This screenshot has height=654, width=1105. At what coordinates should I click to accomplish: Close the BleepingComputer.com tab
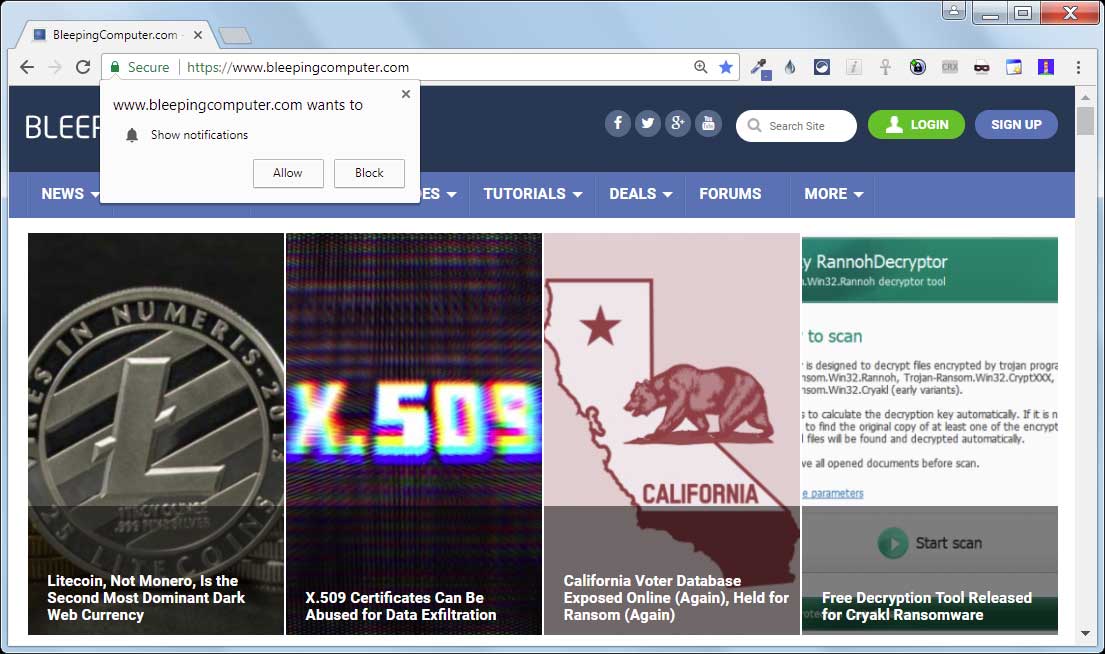pos(198,35)
